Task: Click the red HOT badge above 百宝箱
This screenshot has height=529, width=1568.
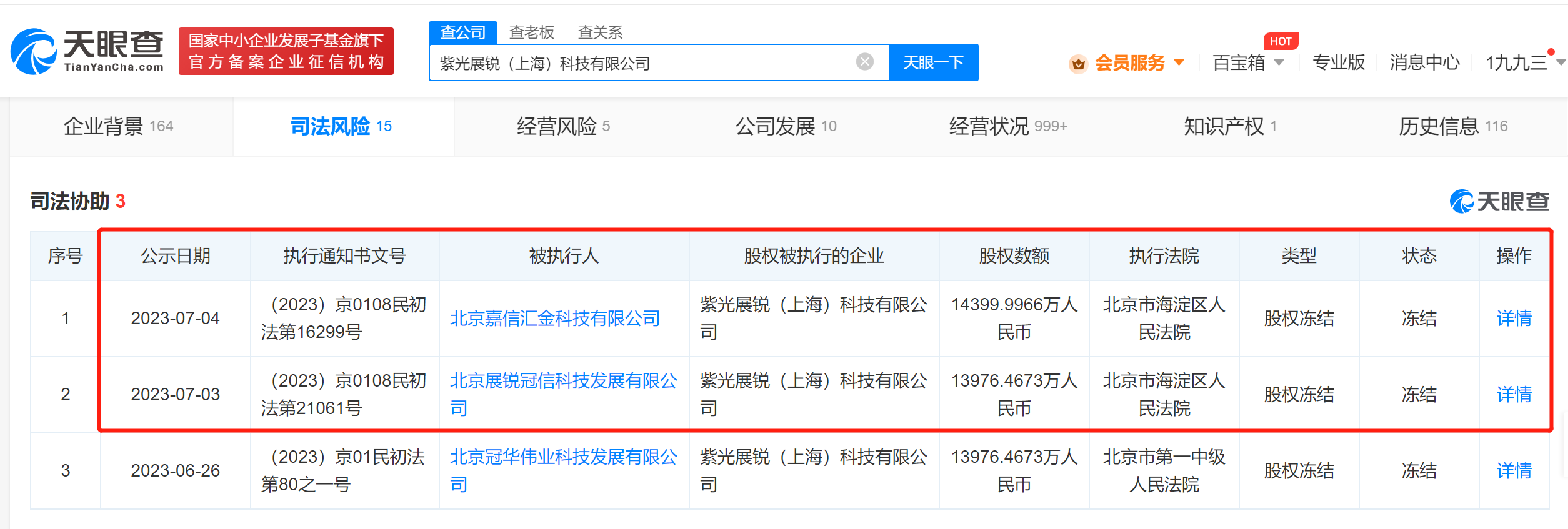Action: click(1281, 41)
